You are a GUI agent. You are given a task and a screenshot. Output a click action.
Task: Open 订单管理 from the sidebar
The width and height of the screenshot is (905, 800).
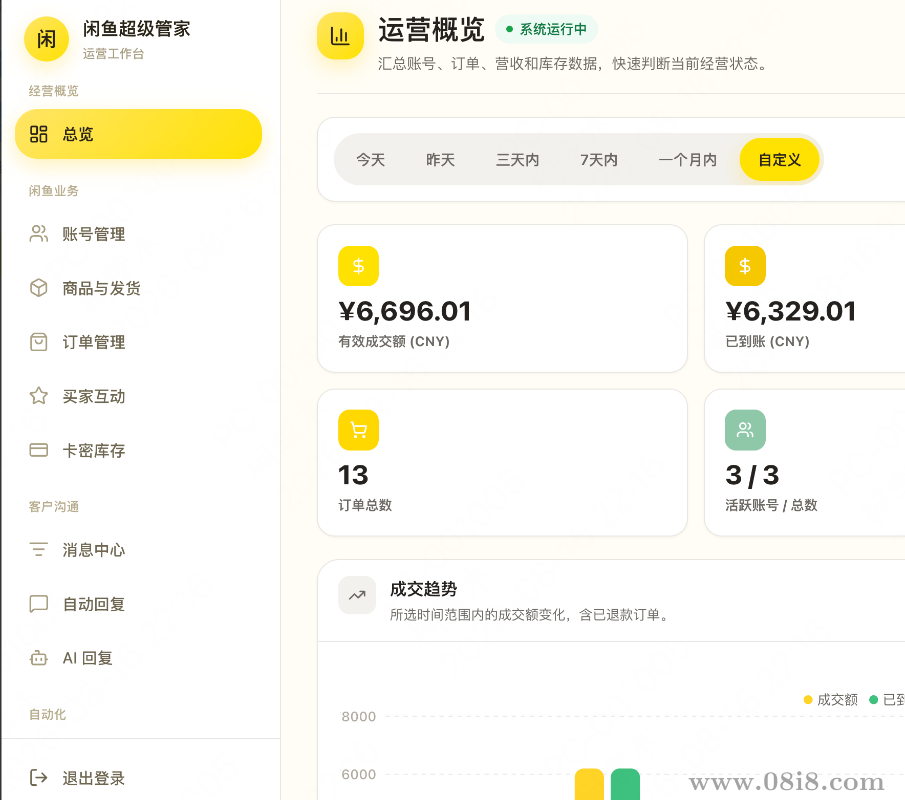click(x=139, y=342)
